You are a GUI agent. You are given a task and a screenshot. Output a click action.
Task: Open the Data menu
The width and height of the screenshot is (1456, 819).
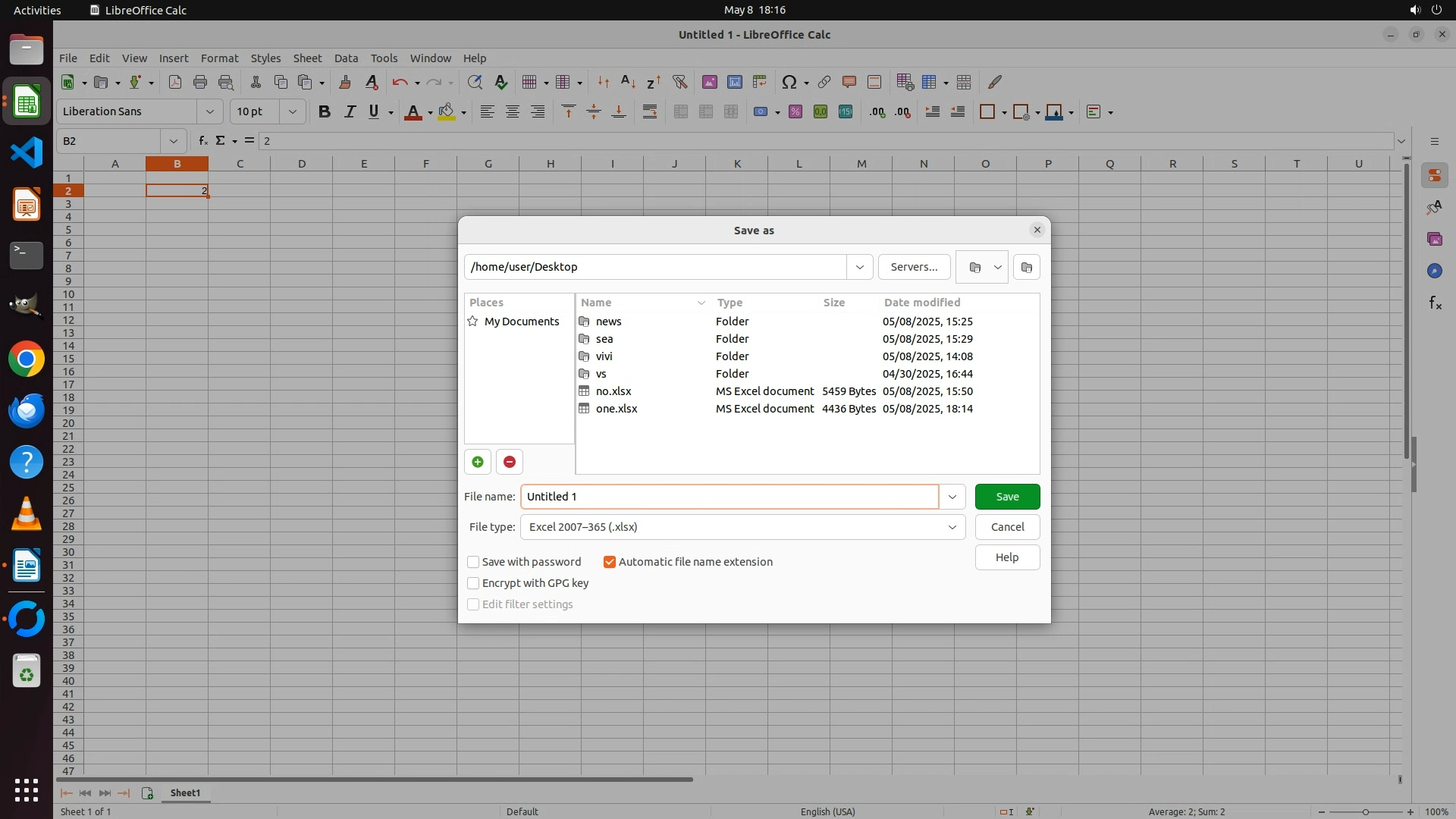pyautogui.click(x=346, y=58)
